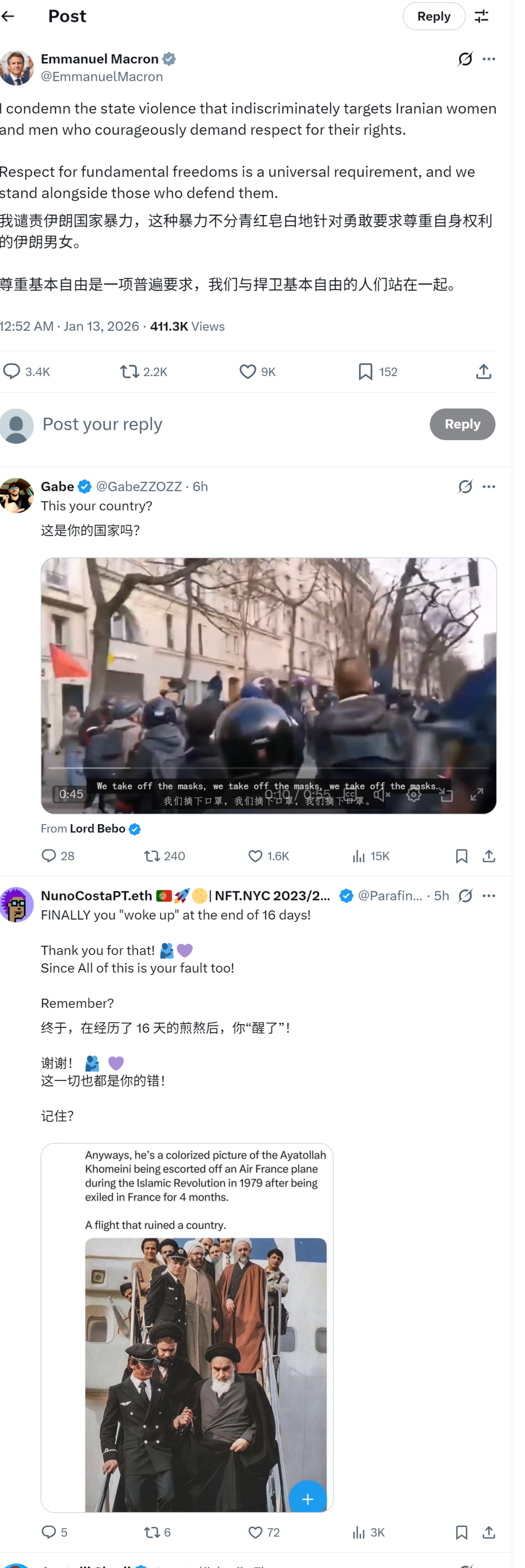Bookmark Macron's post with 152 bookmarks
The height and width of the screenshot is (1568, 525).
coord(378,371)
